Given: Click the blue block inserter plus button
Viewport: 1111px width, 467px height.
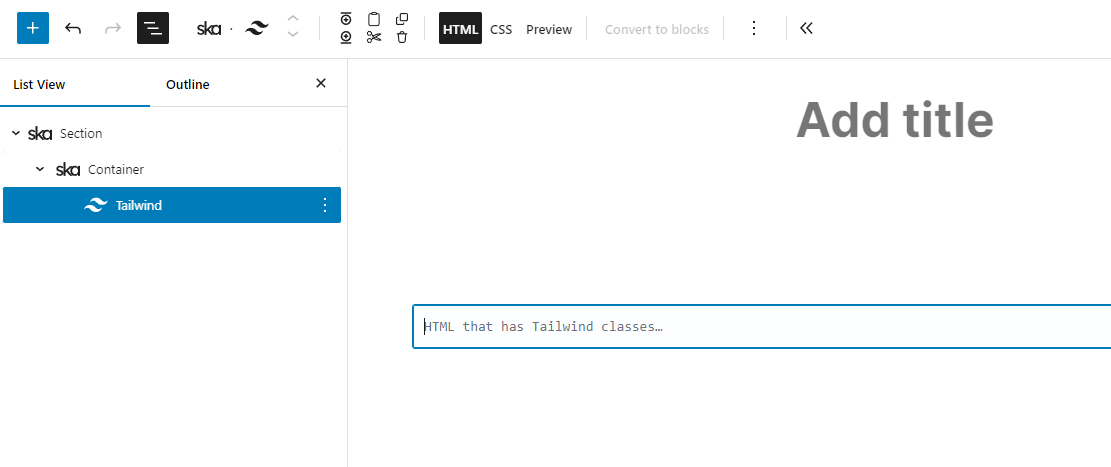Looking at the screenshot, I should click(33, 28).
